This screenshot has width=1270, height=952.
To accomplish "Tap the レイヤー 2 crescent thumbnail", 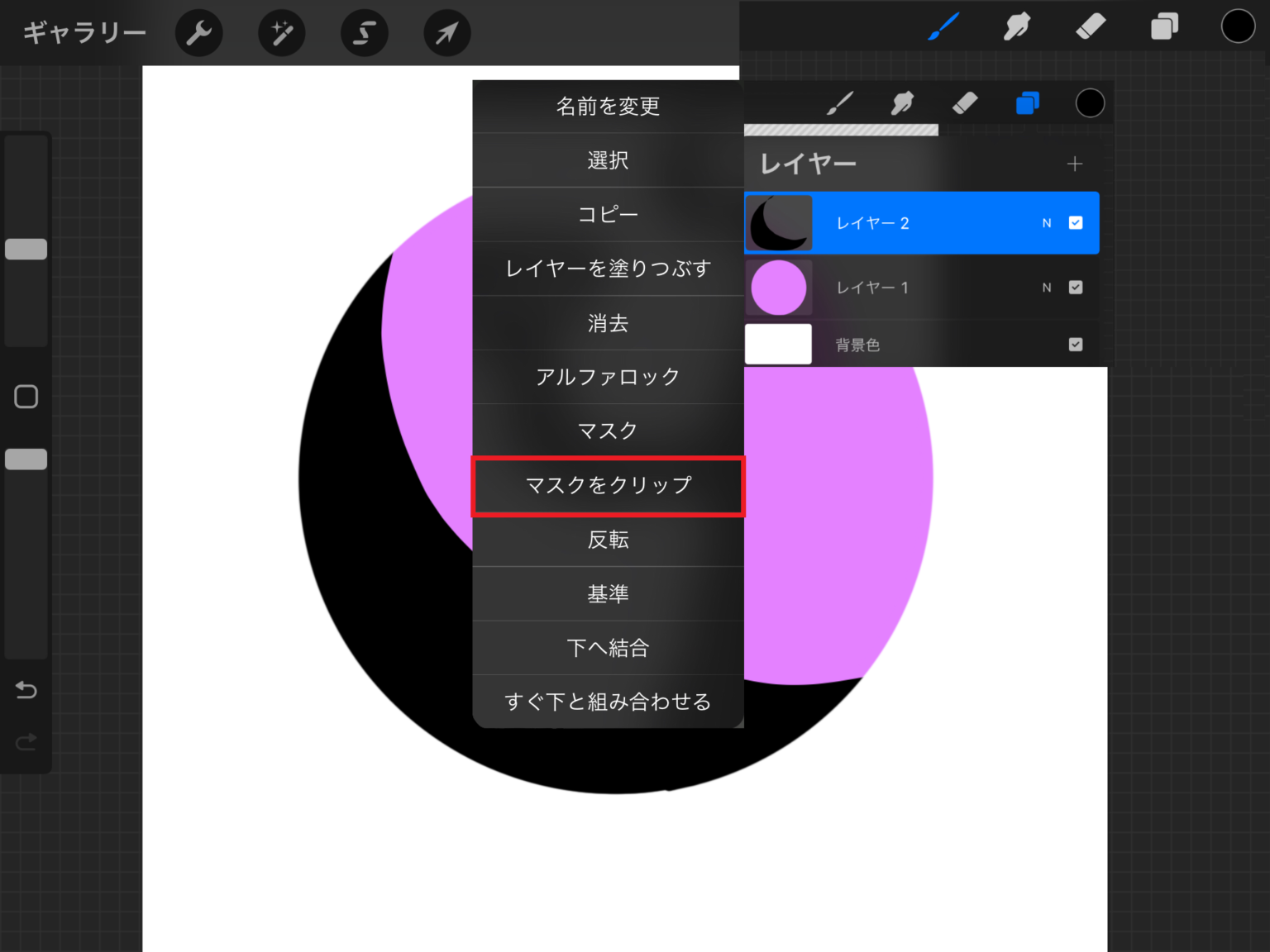I will (x=778, y=222).
